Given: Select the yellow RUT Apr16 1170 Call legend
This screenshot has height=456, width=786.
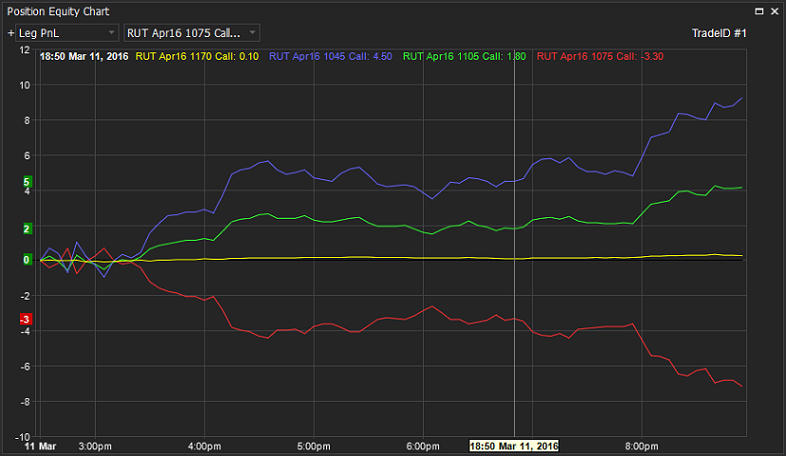Looking at the screenshot, I should 197,56.
